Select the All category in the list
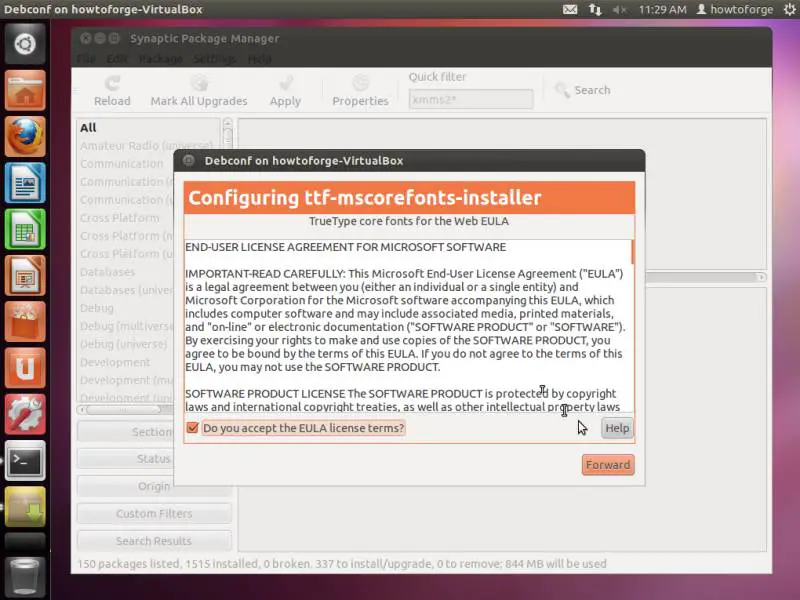800x600 pixels. [x=89, y=128]
